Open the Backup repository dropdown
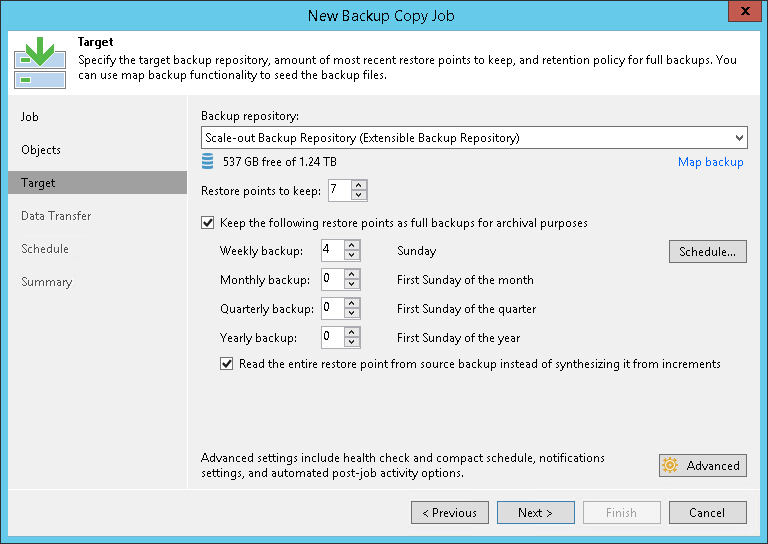The width and height of the screenshot is (768, 544). pyautogui.click(x=739, y=137)
